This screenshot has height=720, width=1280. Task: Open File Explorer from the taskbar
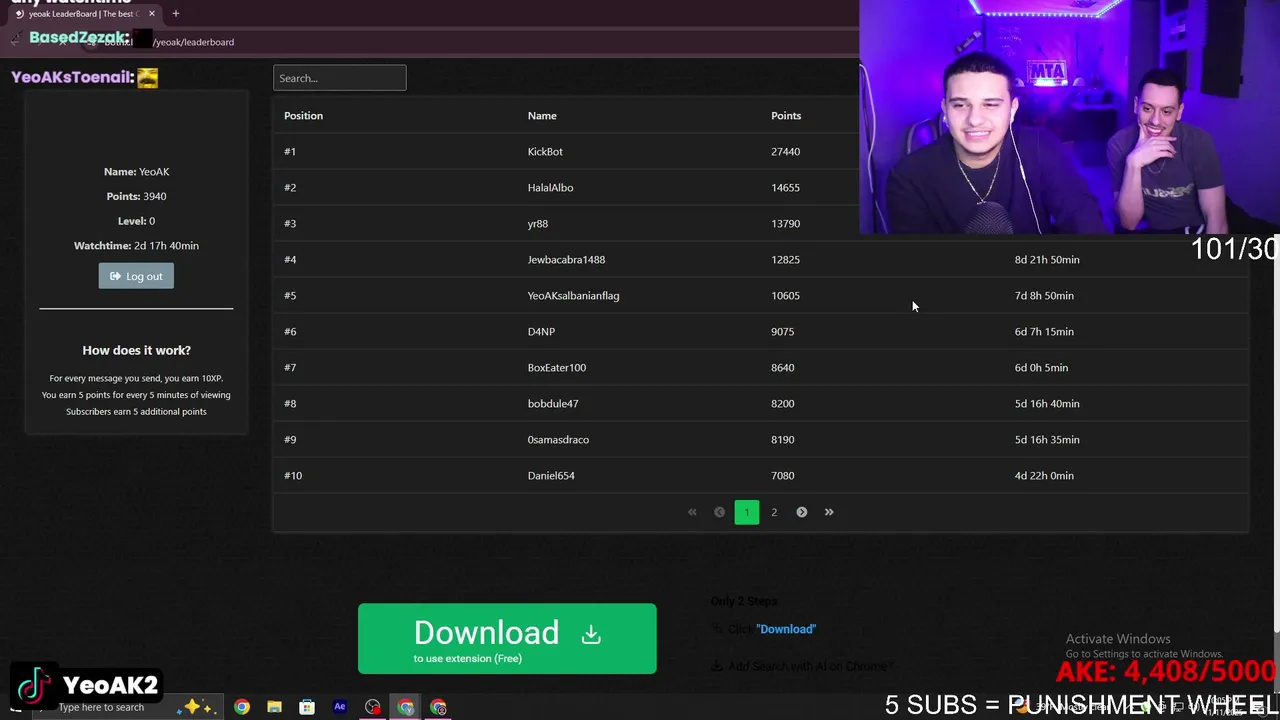[274, 707]
